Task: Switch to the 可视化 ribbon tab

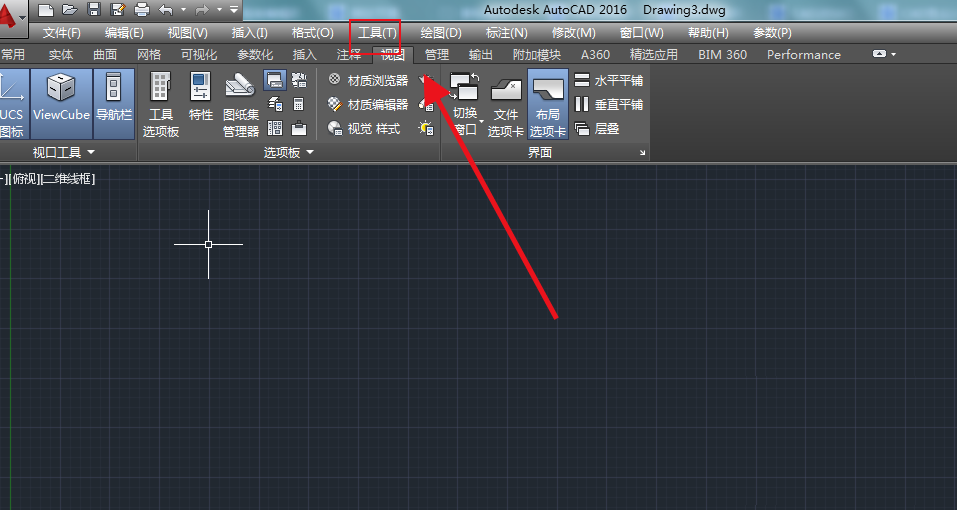Action: 199,55
